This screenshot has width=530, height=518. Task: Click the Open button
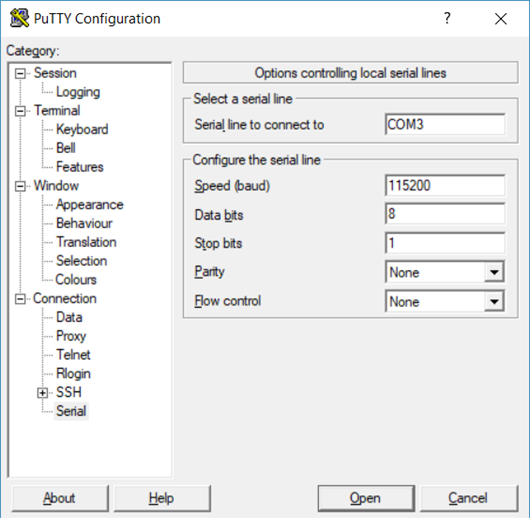click(x=366, y=498)
